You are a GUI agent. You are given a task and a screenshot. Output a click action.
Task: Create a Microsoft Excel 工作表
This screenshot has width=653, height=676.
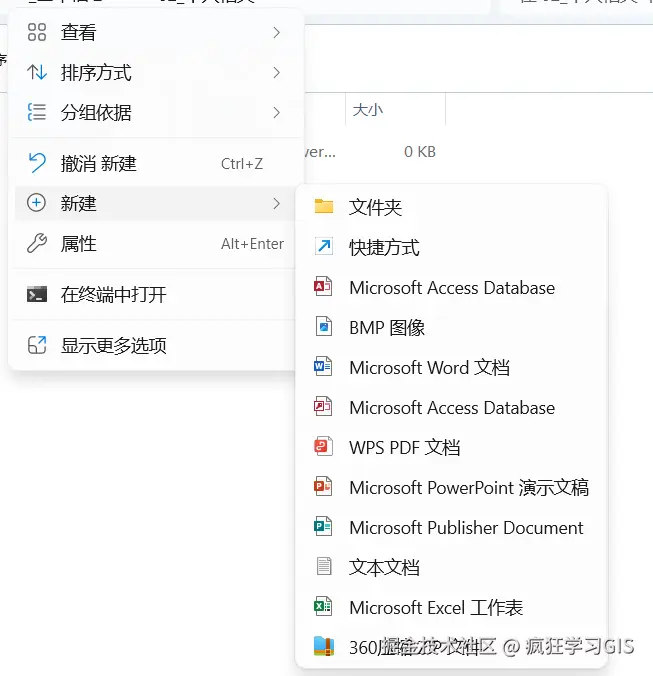[x=452, y=607]
